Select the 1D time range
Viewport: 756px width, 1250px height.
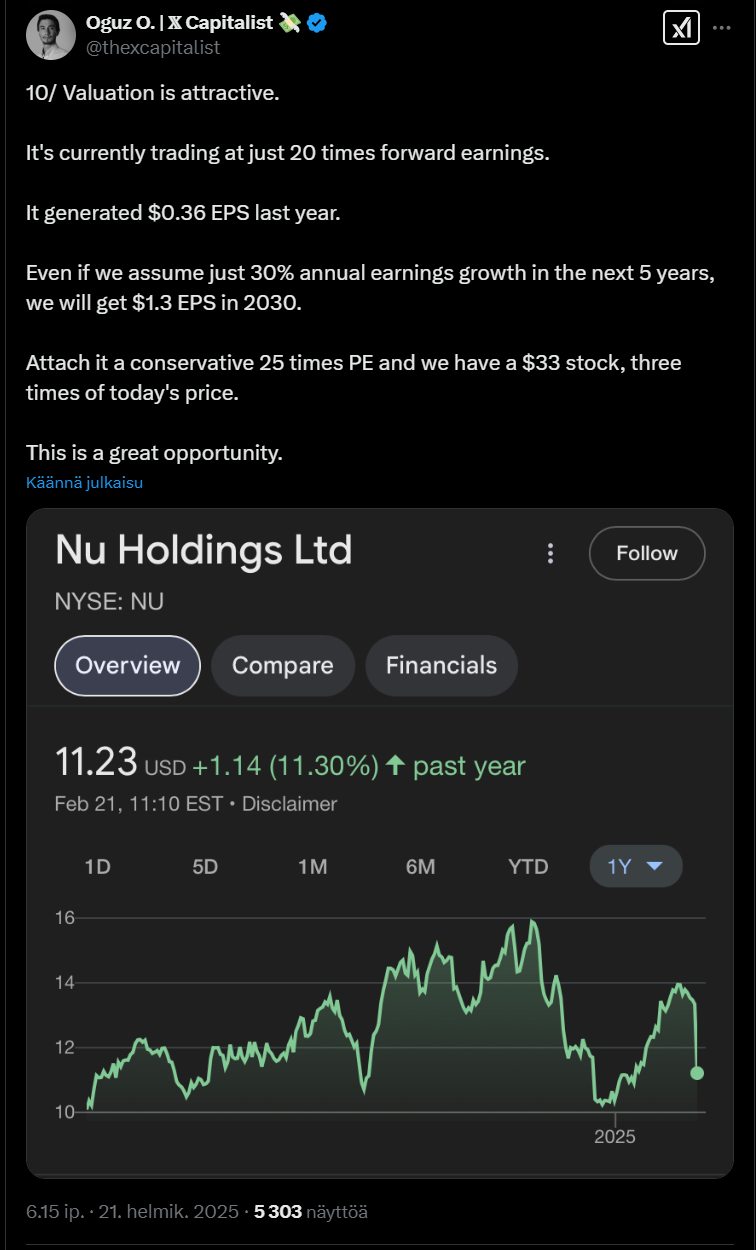[x=97, y=867]
